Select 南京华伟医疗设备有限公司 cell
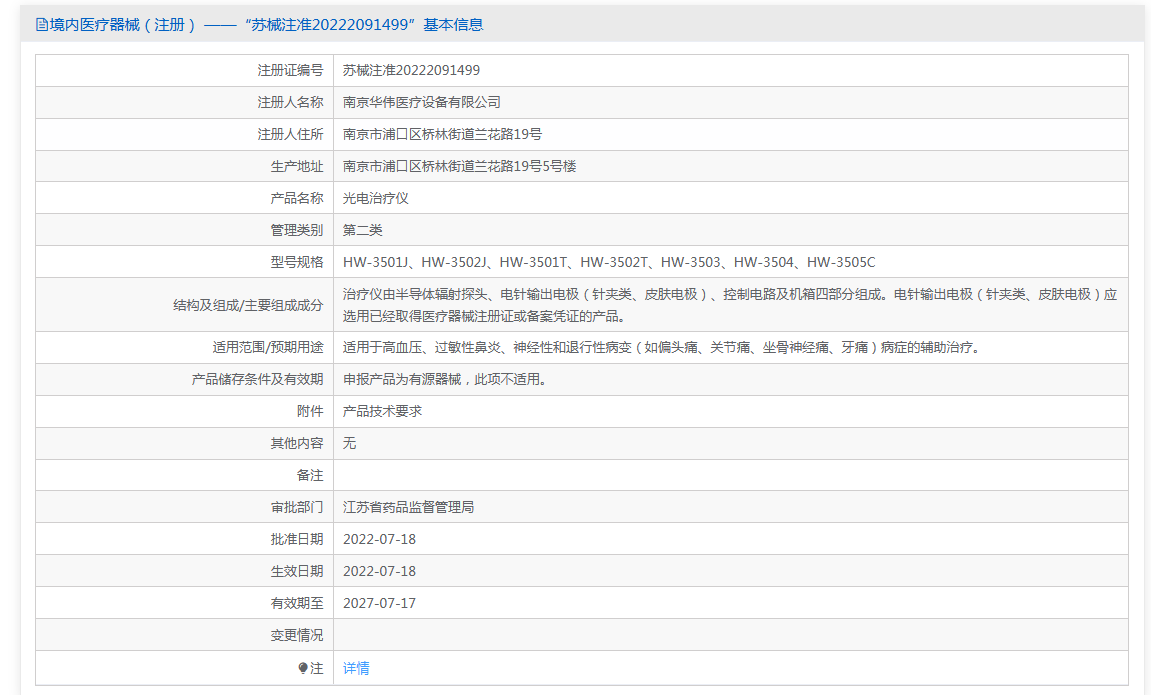This screenshot has width=1151, height=695. tap(422, 103)
